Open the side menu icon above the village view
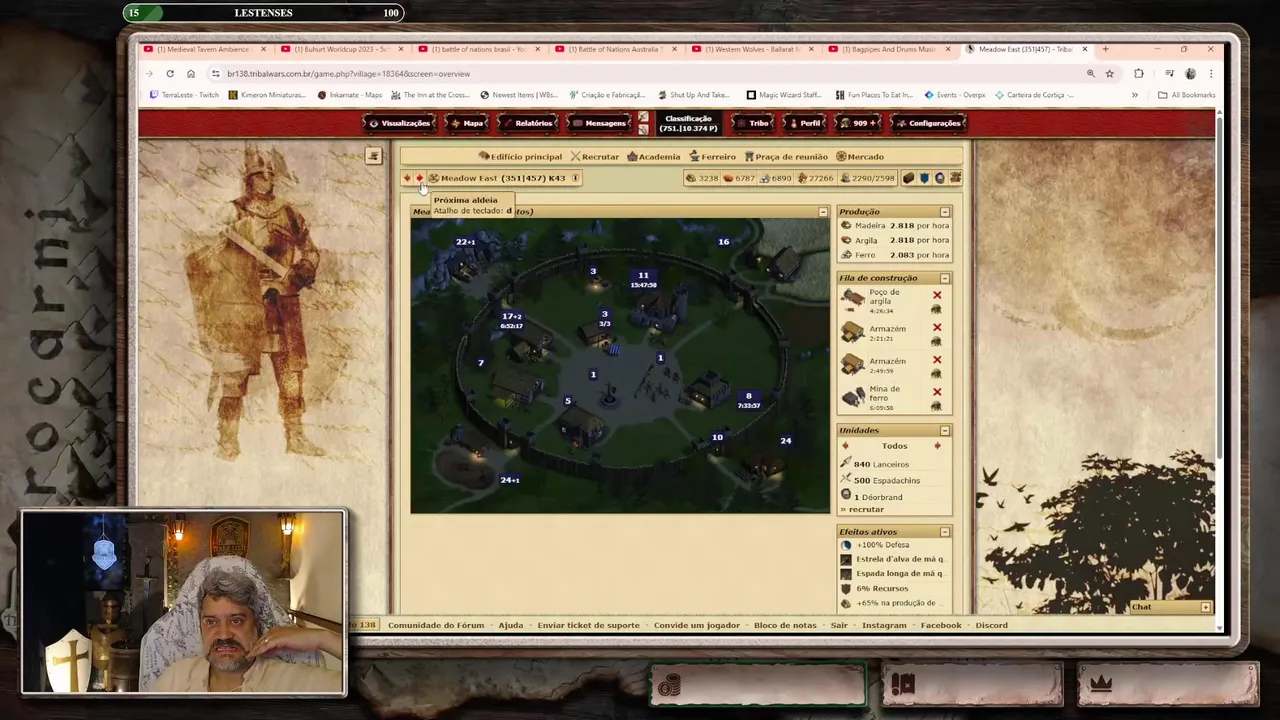Screen dimensions: 1280x720 point(373,156)
